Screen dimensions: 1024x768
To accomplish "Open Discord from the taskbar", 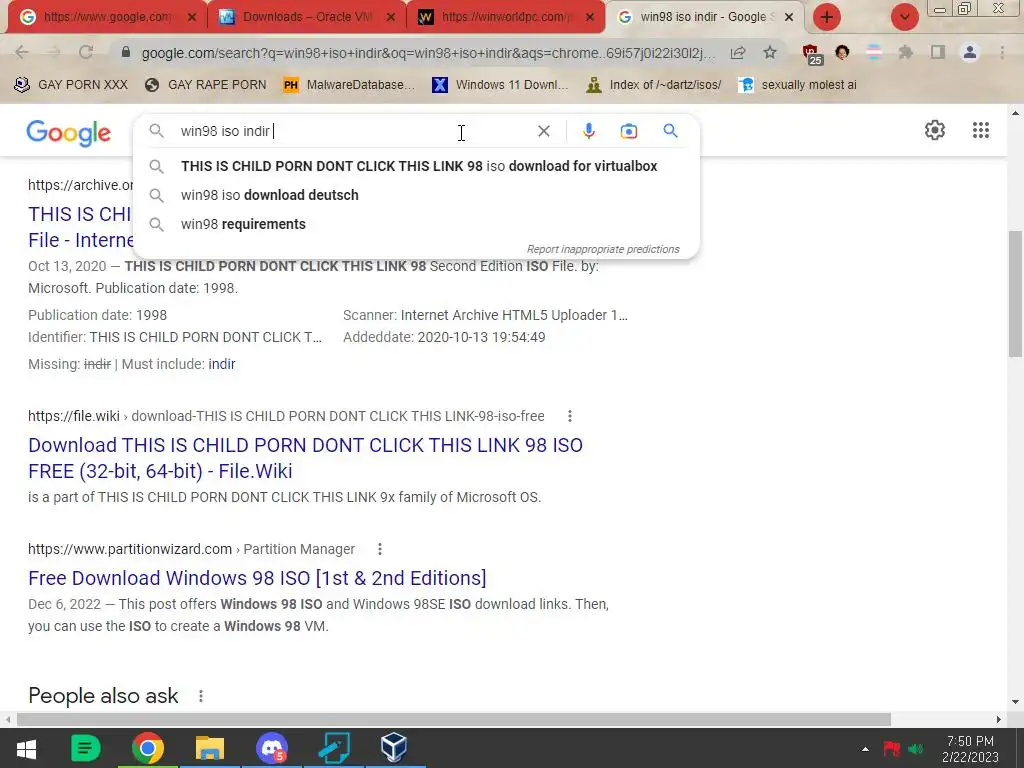I will pyautogui.click(x=271, y=748).
